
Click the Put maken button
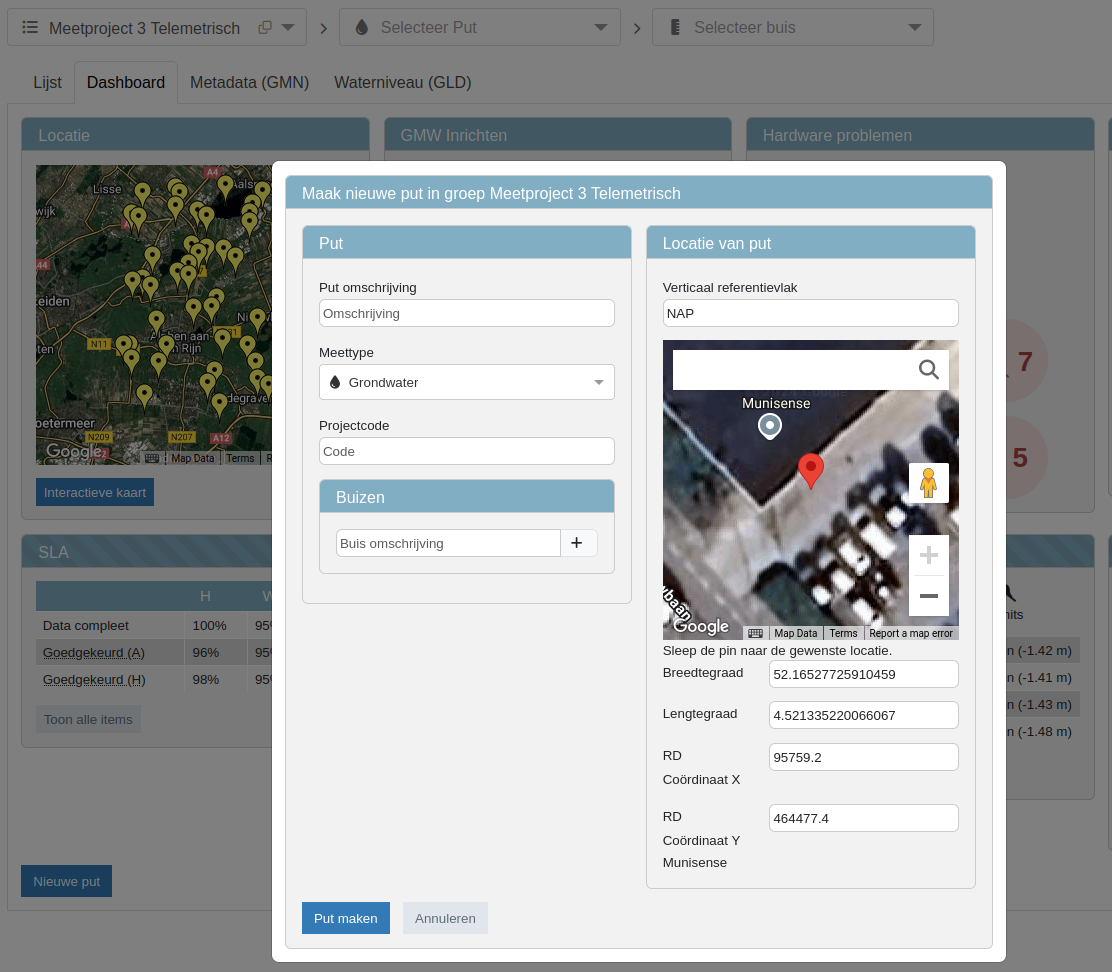(x=345, y=918)
